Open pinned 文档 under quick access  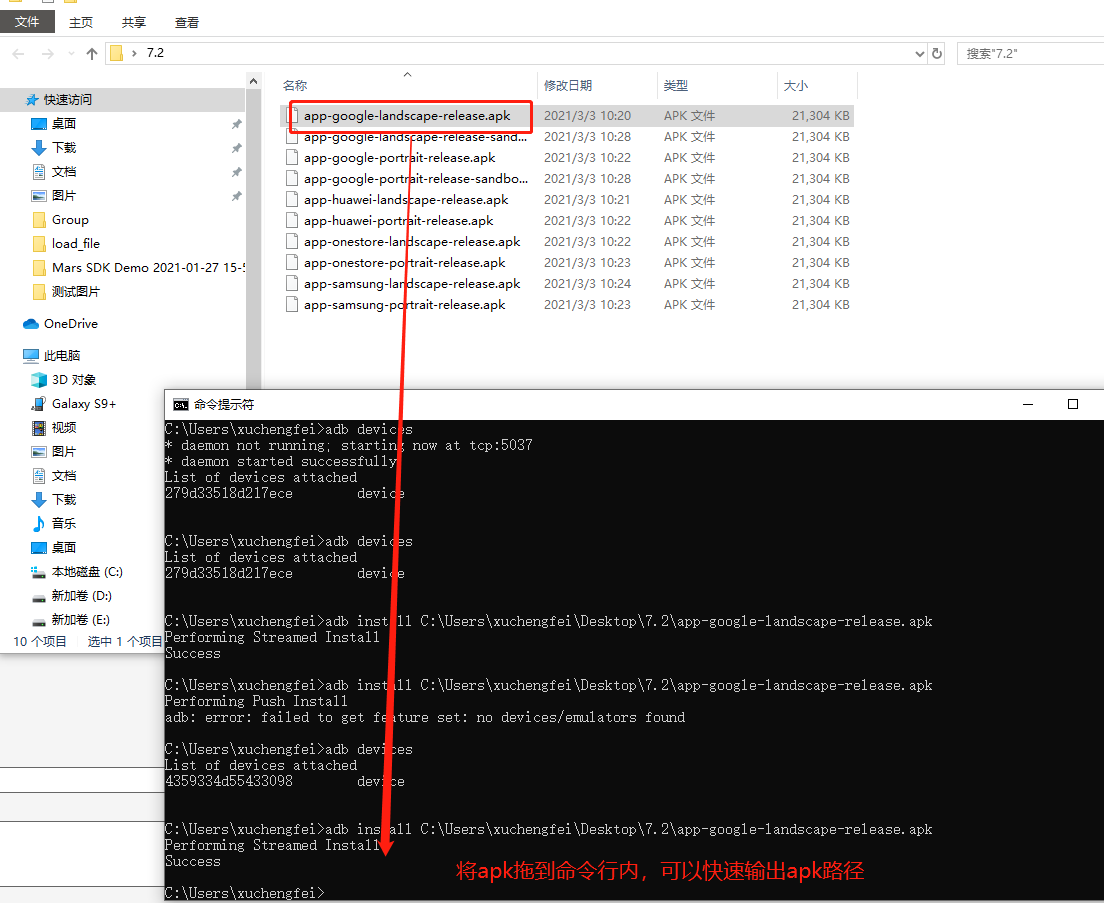click(63, 172)
